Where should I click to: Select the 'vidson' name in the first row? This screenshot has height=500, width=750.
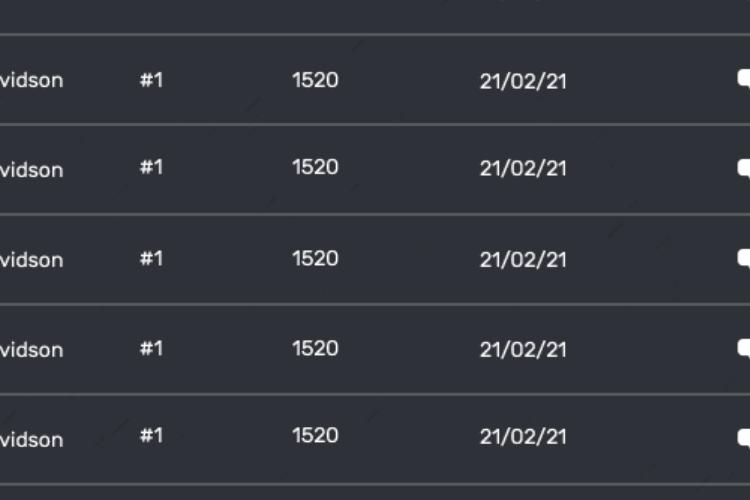pos(32,80)
